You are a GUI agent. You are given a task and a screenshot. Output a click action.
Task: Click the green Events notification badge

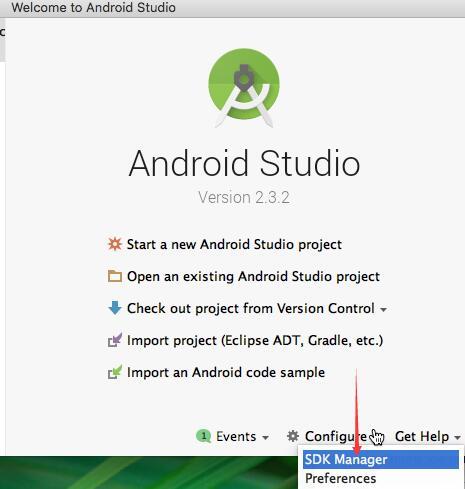203,436
